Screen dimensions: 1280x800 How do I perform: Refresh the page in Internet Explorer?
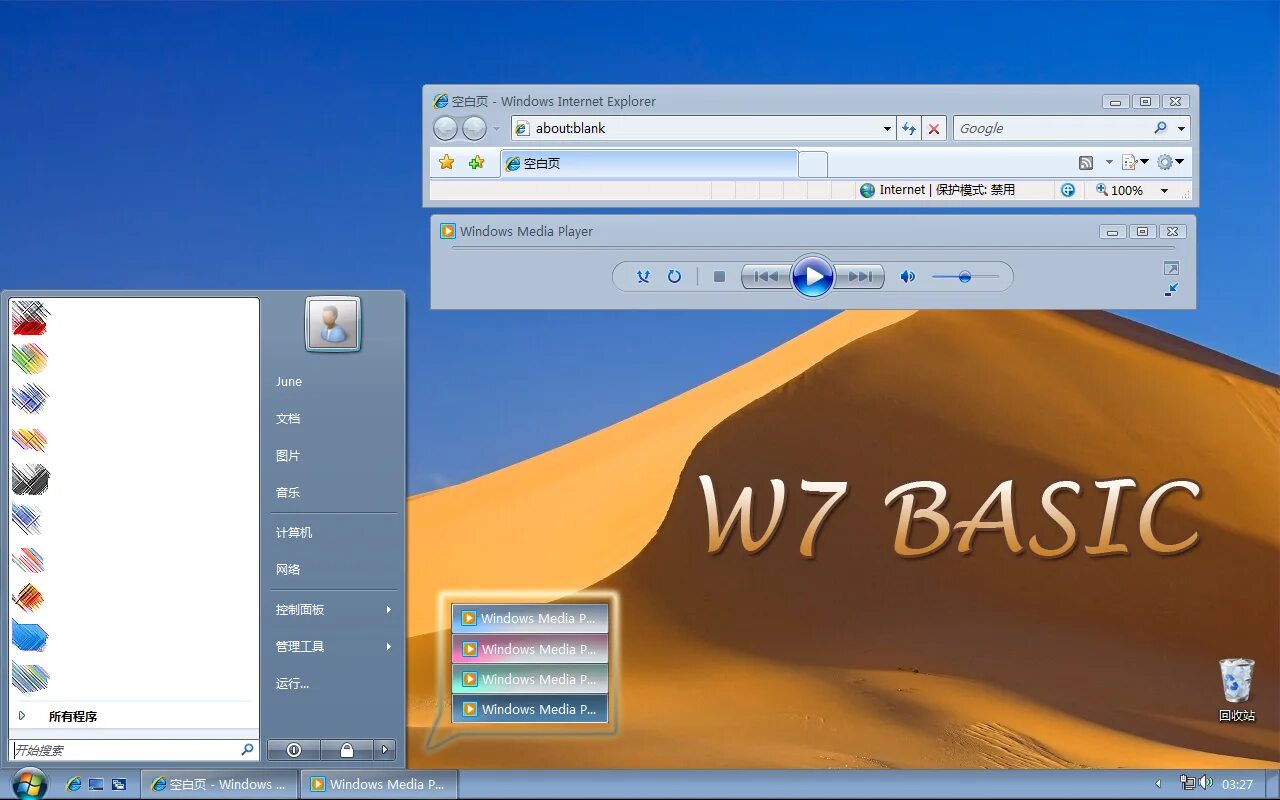[909, 128]
